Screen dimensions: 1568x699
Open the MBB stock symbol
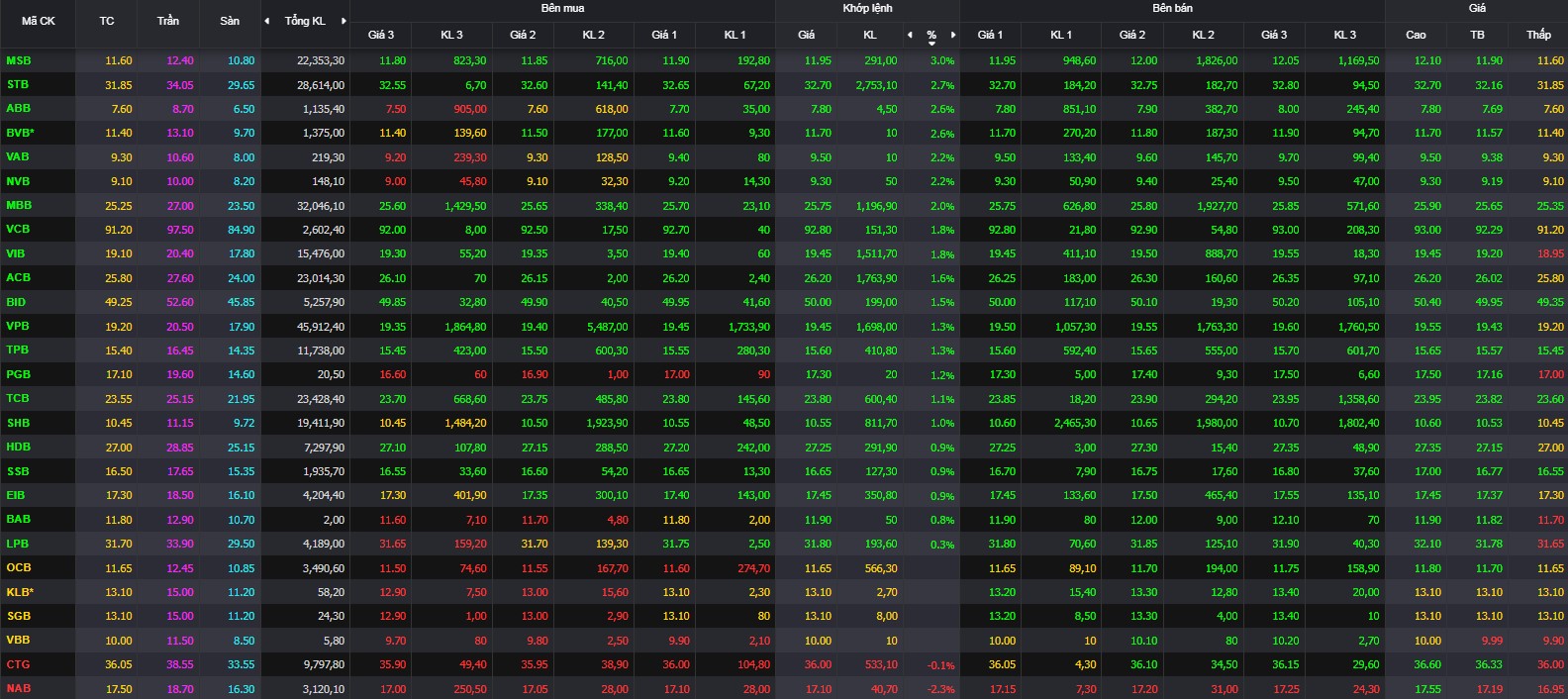point(19,205)
